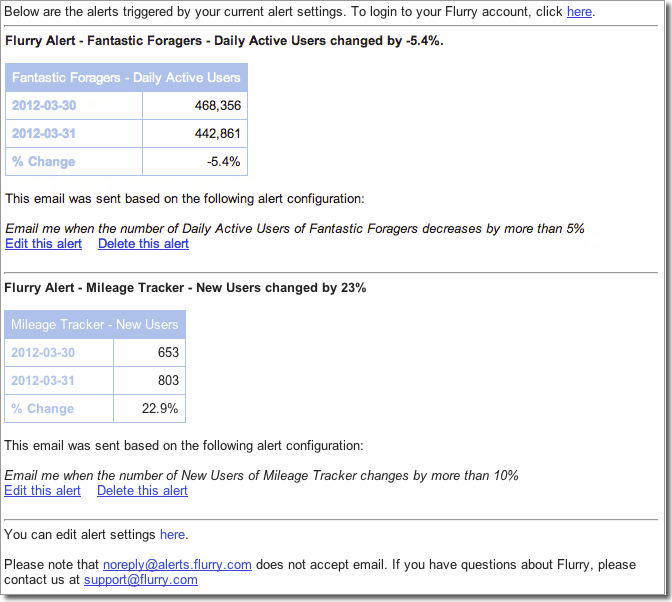This screenshot has width=672, height=602.
Task: Open alert settings via the "here" link
Action: (x=172, y=535)
